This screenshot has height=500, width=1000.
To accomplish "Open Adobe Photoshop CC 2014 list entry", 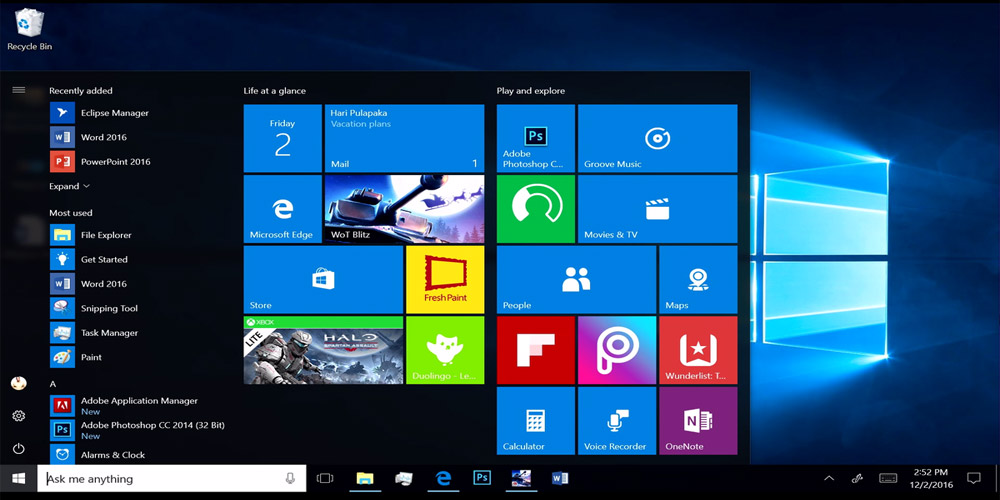I will [x=137, y=430].
